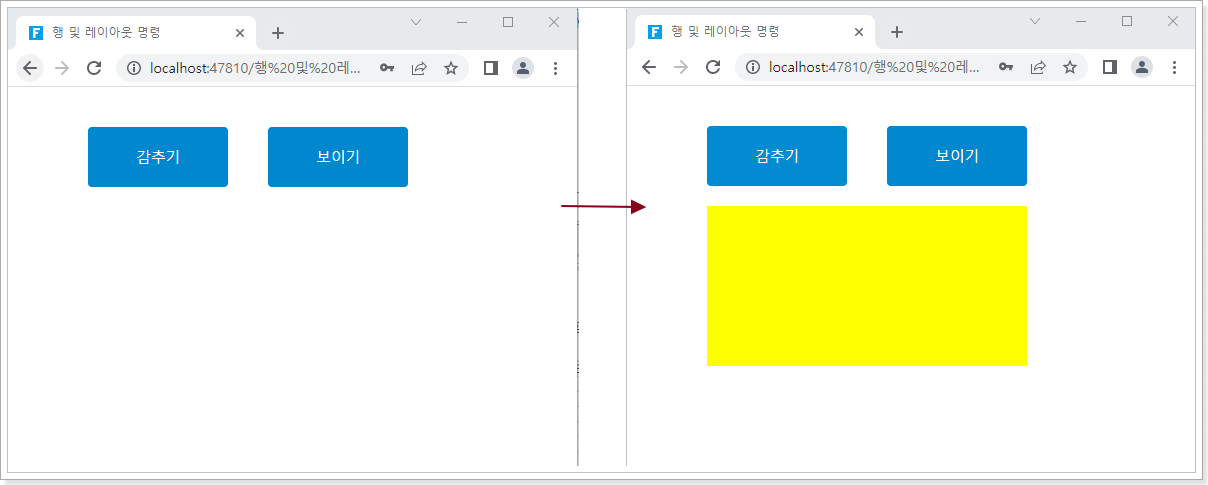Click the share icon in the left window's address bar
This screenshot has width=1208, height=485.
click(419, 68)
